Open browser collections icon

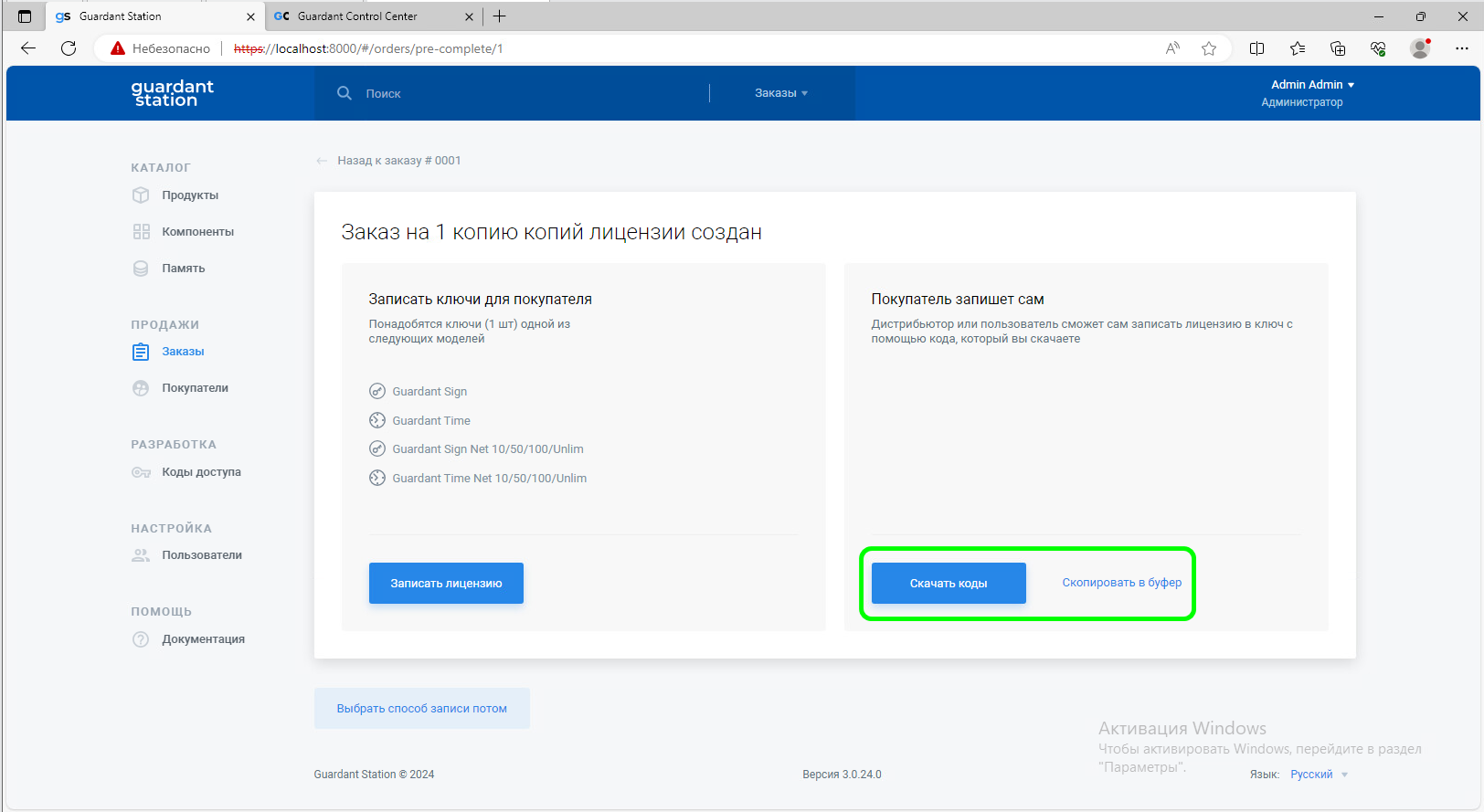[x=1338, y=48]
